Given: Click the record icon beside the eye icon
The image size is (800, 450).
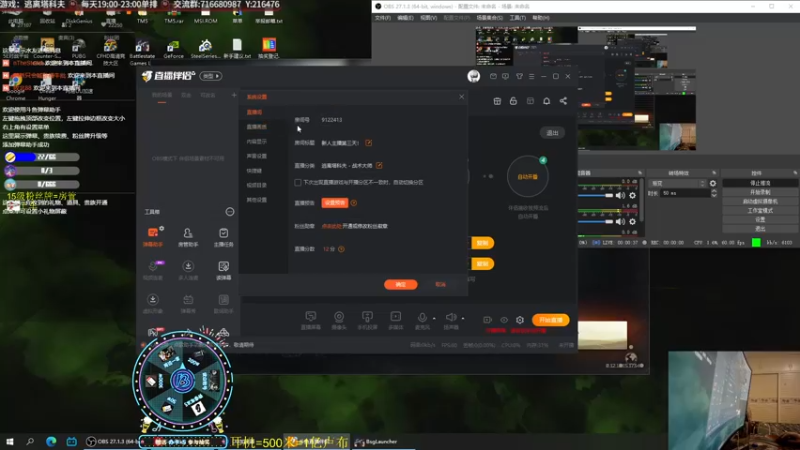Looking at the screenshot, I should point(487,320).
